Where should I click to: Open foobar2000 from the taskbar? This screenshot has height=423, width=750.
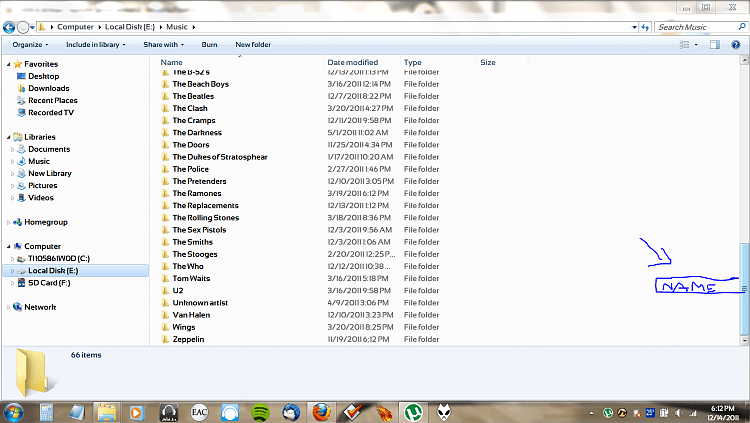443,412
